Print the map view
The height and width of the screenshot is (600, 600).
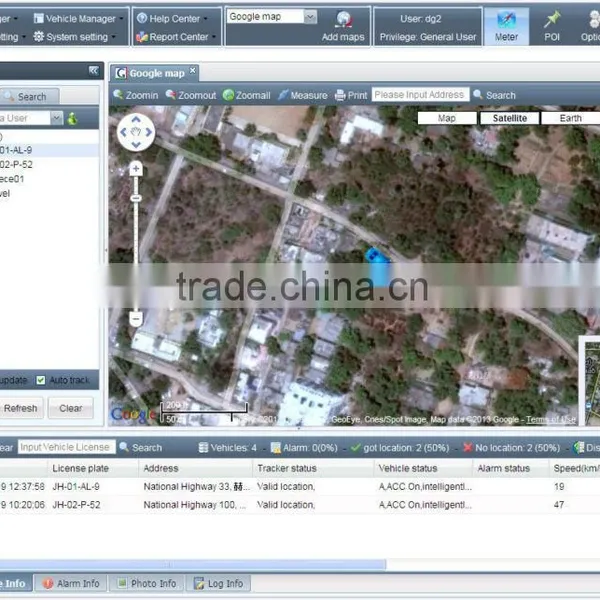click(x=351, y=95)
